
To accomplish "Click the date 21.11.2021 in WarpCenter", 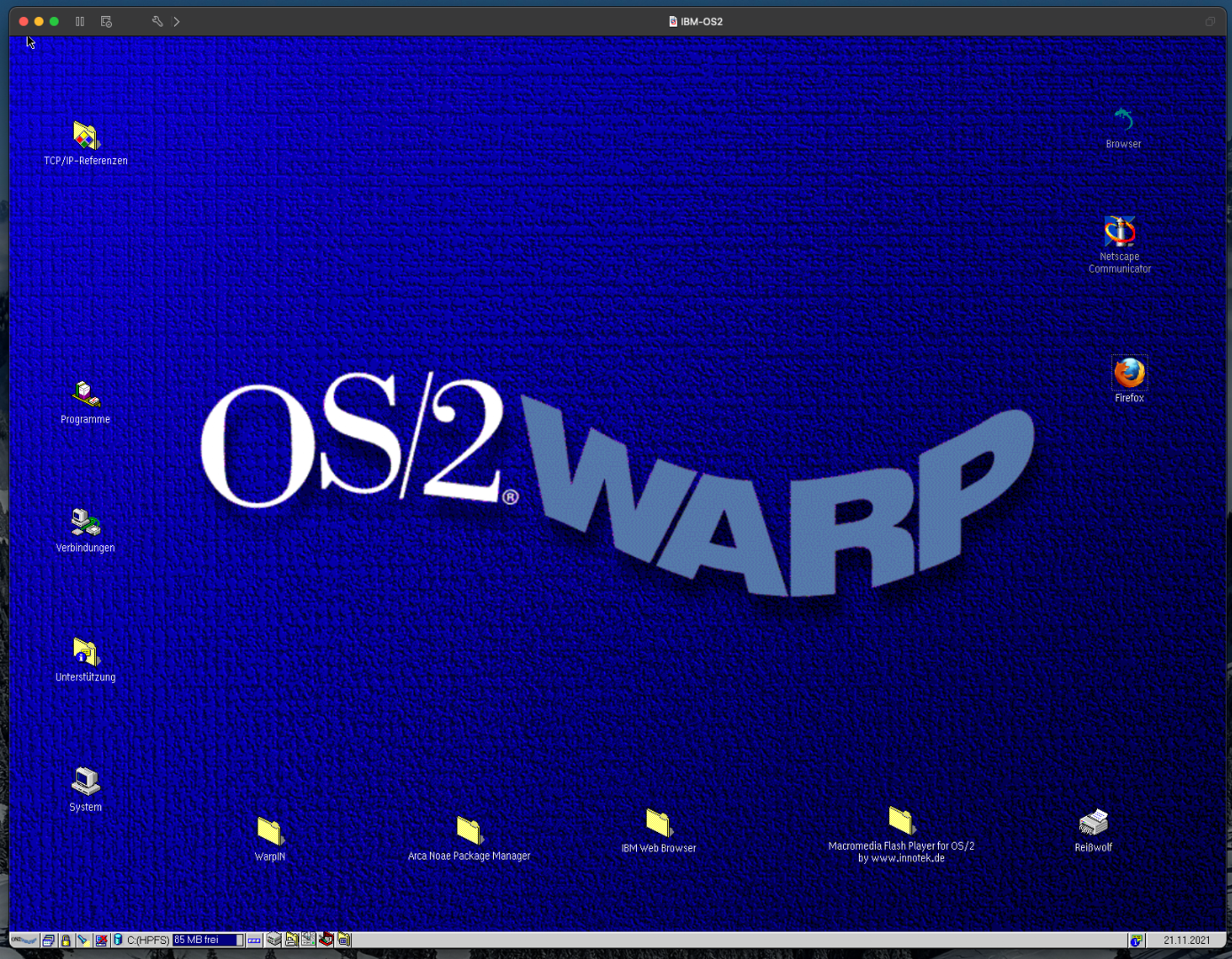I will (1187, 940).
